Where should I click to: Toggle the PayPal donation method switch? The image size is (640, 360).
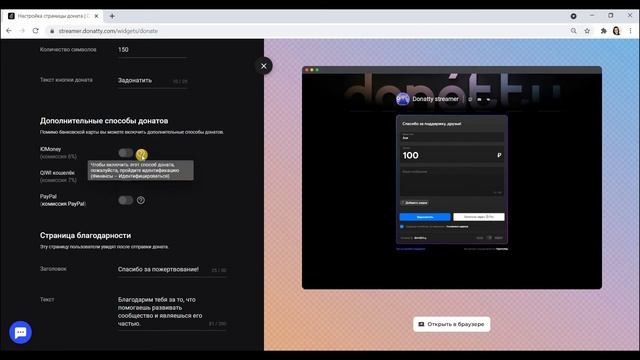pyautogui.click(x=126, y=200)
